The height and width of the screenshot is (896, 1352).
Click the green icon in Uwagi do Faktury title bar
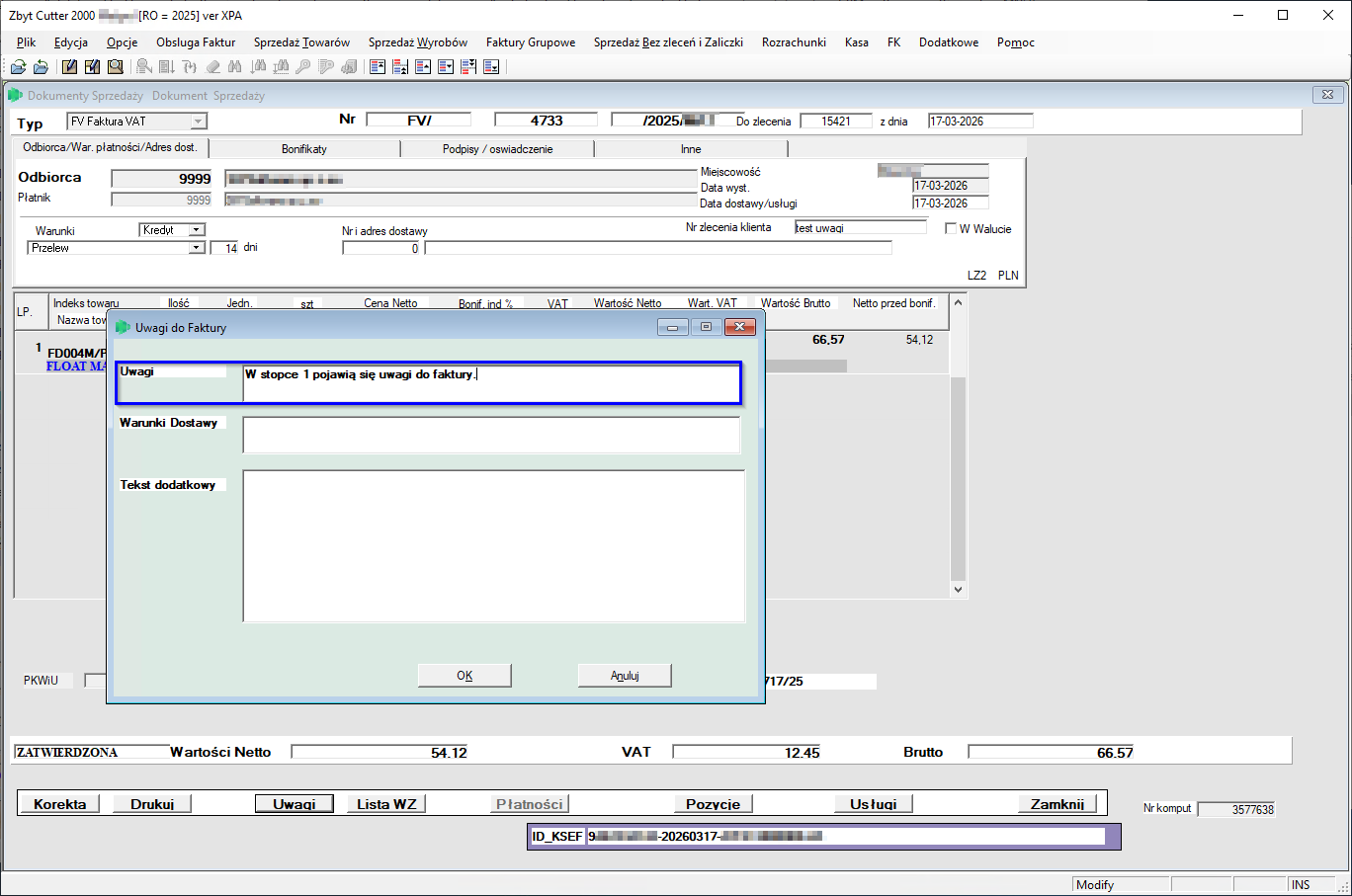pos(123,327)
